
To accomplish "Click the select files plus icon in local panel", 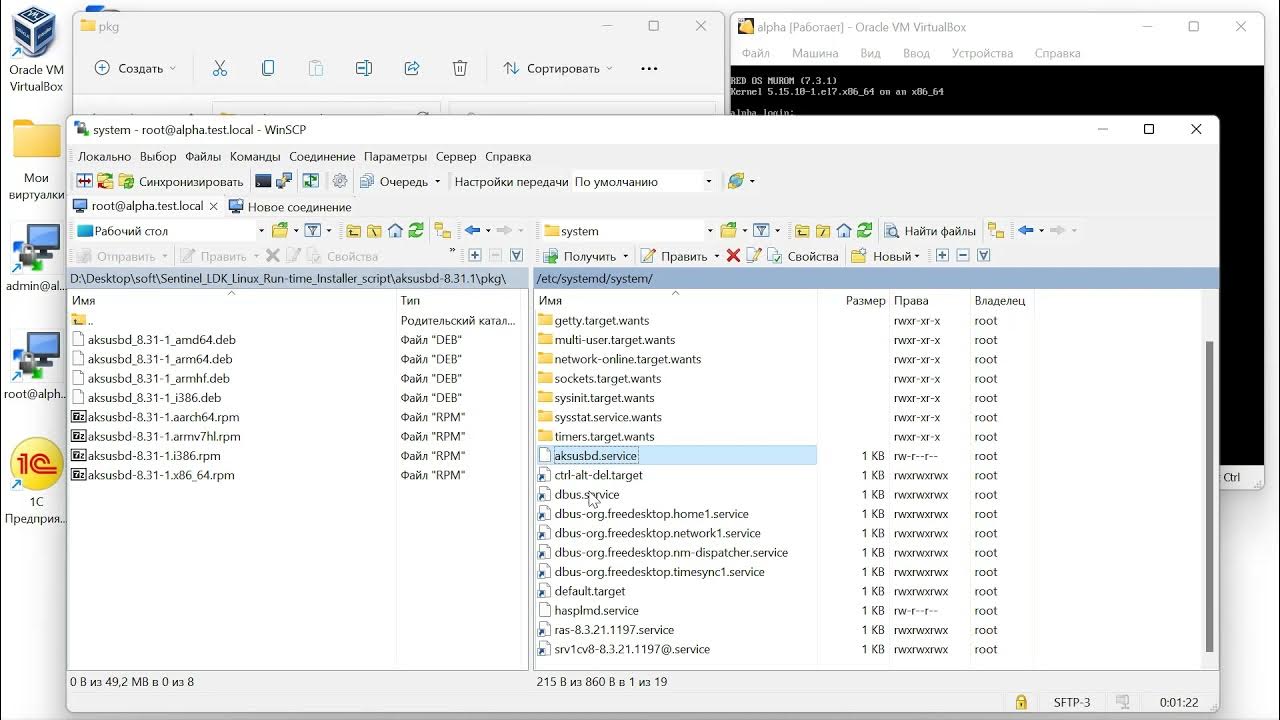I will pyautogui.click(x=475, y=256).
